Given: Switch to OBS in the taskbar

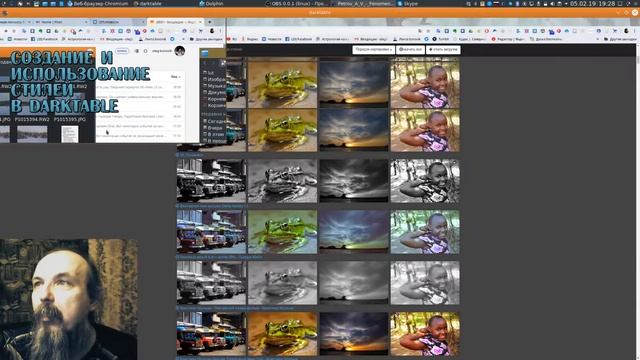Looking at the screenshot, I should 296,3.
